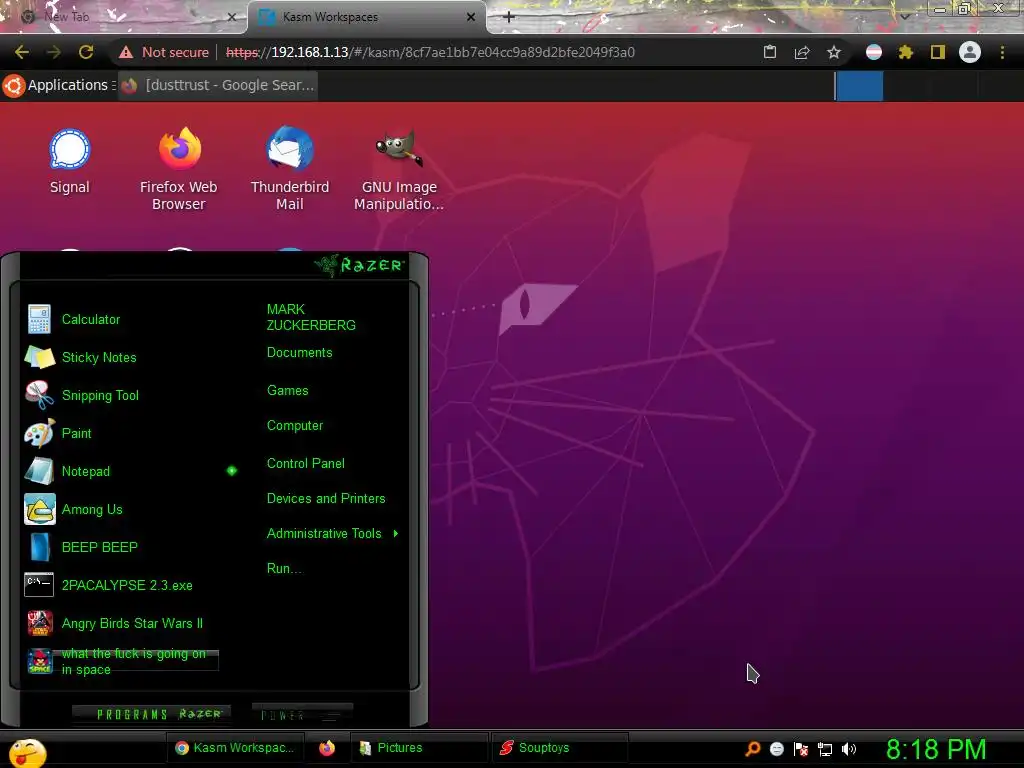Screen dimensions: 1024x768
Task: Bookmark this page with the star icon
Action: [833, 52]
